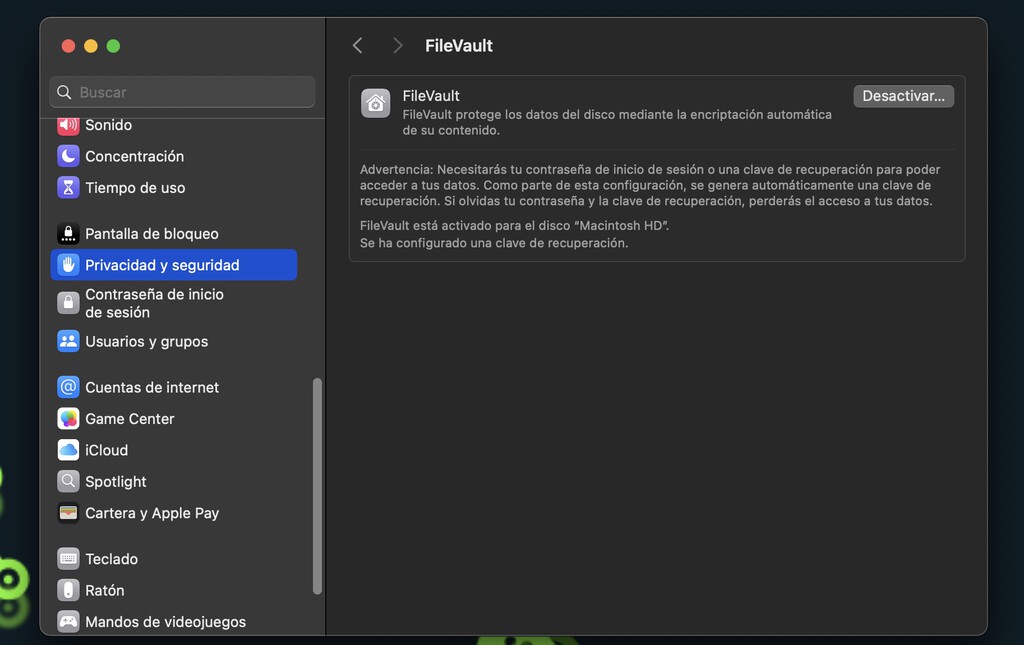This screenshot has height=645, width=1024.
Task: Click the FileVault page title
Action: [458, 46]
